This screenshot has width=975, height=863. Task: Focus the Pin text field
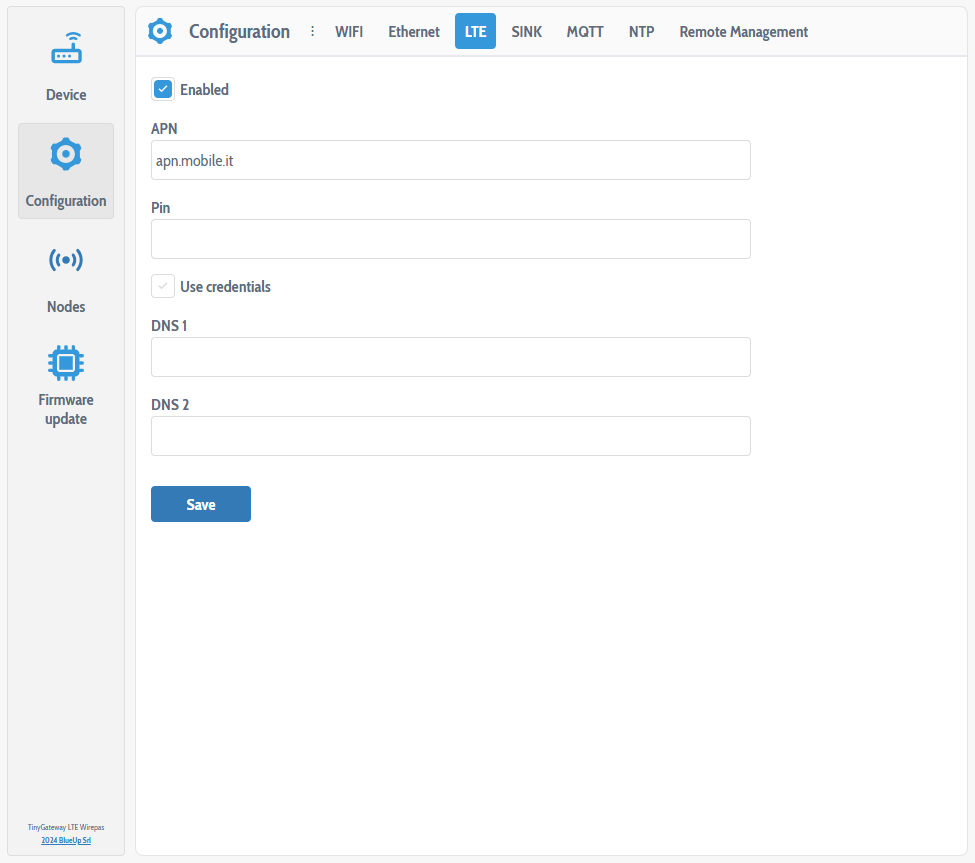coord(450,239)
